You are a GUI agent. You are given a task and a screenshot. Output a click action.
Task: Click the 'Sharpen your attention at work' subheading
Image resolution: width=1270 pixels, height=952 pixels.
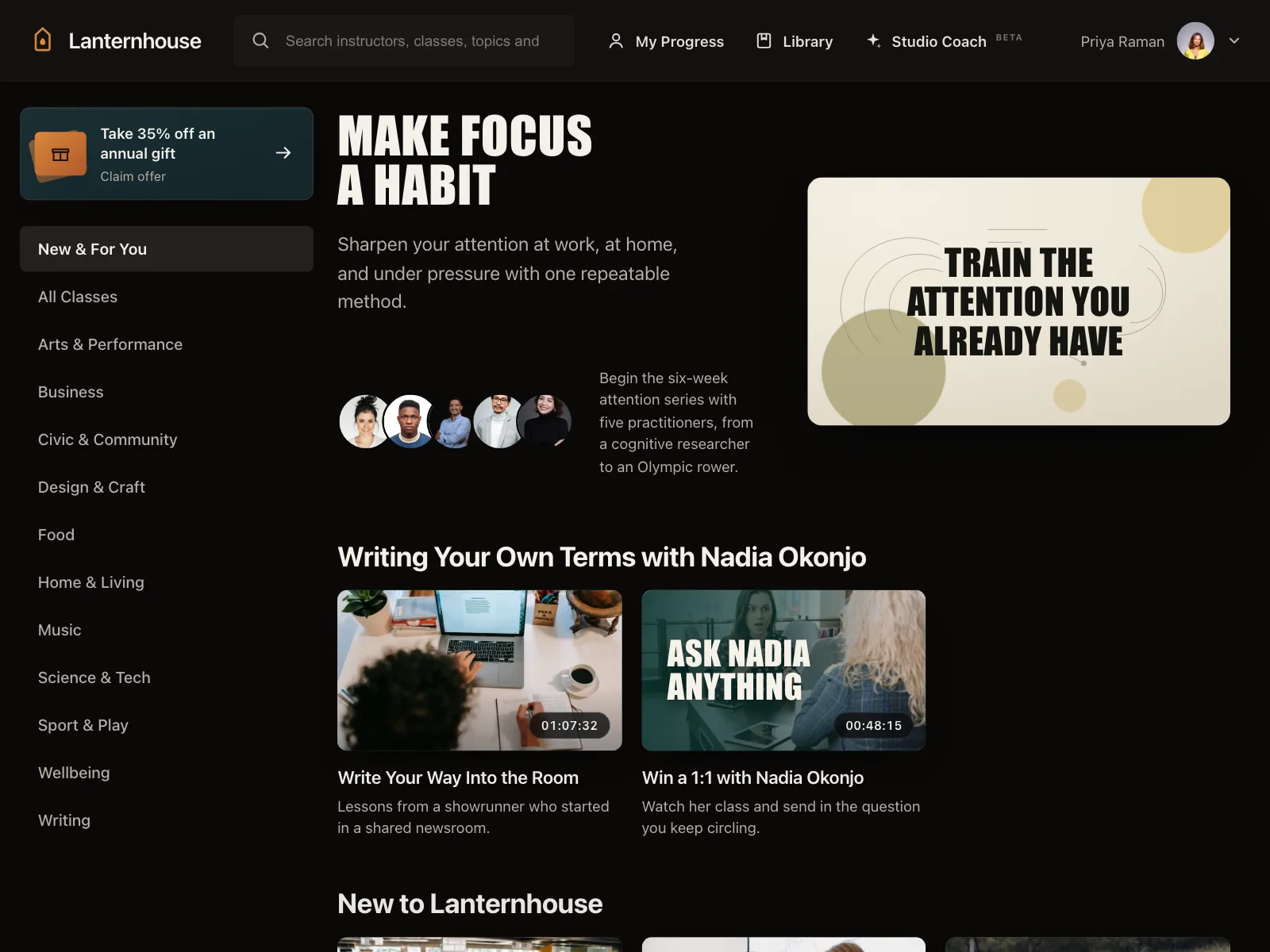507,273
